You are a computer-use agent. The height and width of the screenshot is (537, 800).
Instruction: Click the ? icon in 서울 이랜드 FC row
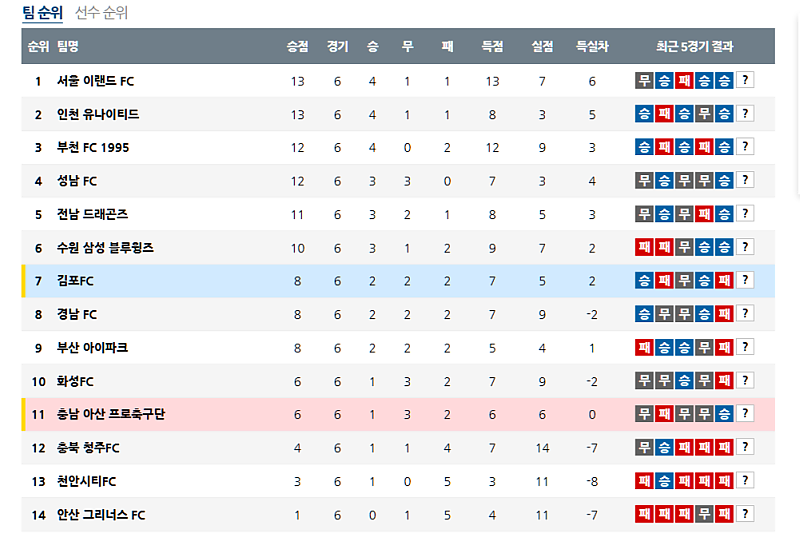coord(745,81)
